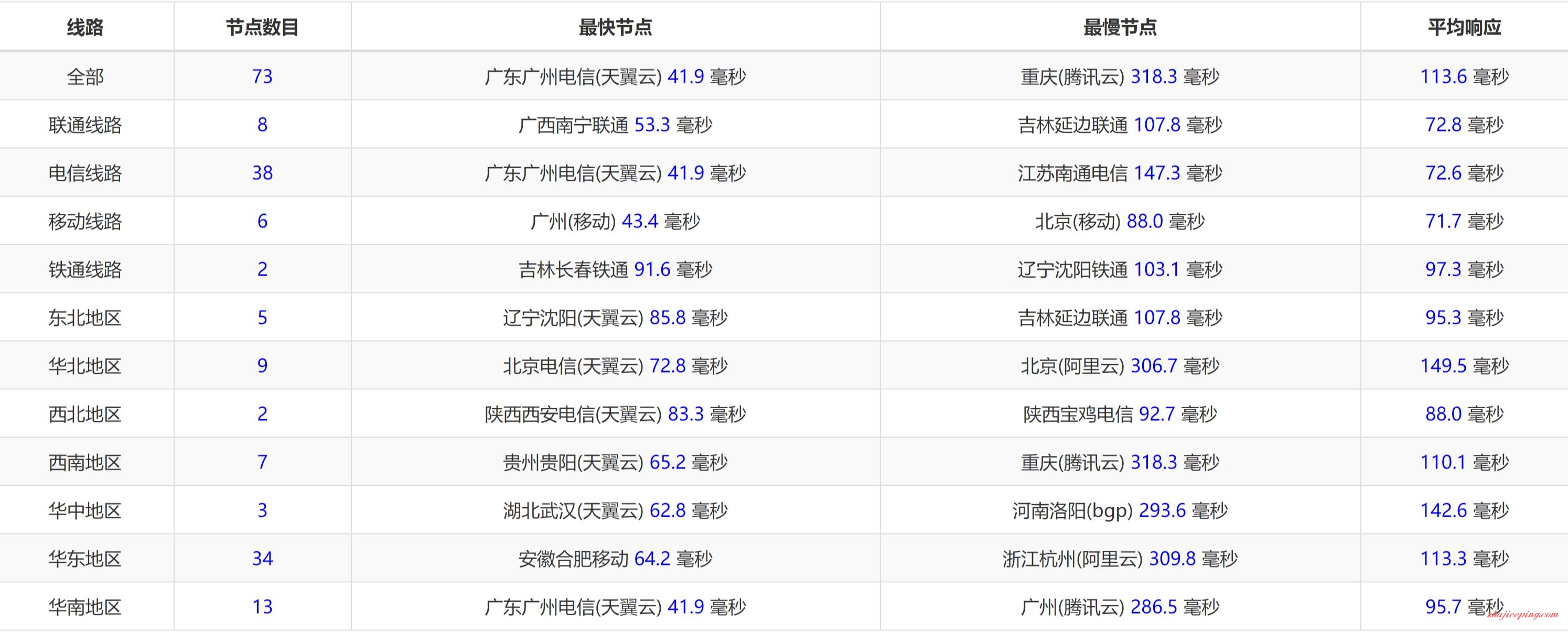This screenshot has width=1568, height=632.
Task: Select the 华东地区 row label
Action: tap(85, 559)
